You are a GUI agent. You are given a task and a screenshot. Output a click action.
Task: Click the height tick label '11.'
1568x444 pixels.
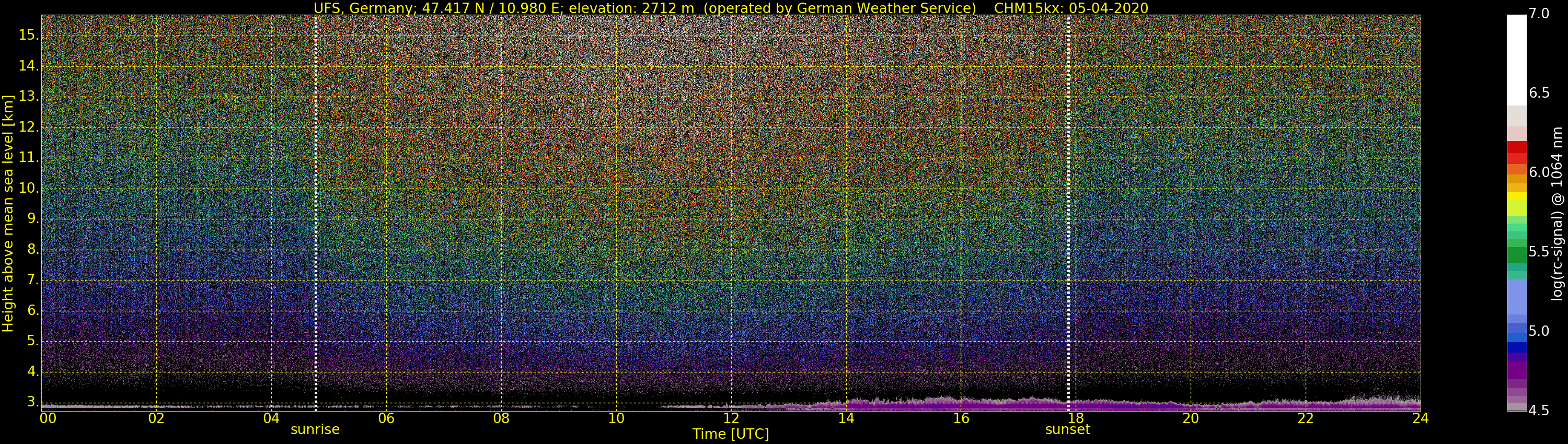click(28, 158)
